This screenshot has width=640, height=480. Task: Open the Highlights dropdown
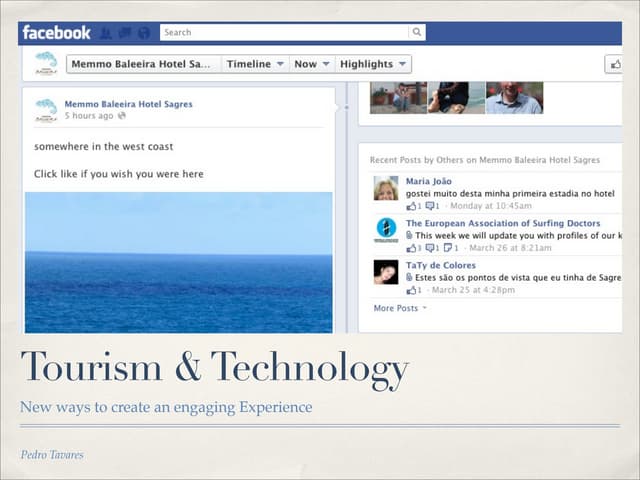[373, 64]
